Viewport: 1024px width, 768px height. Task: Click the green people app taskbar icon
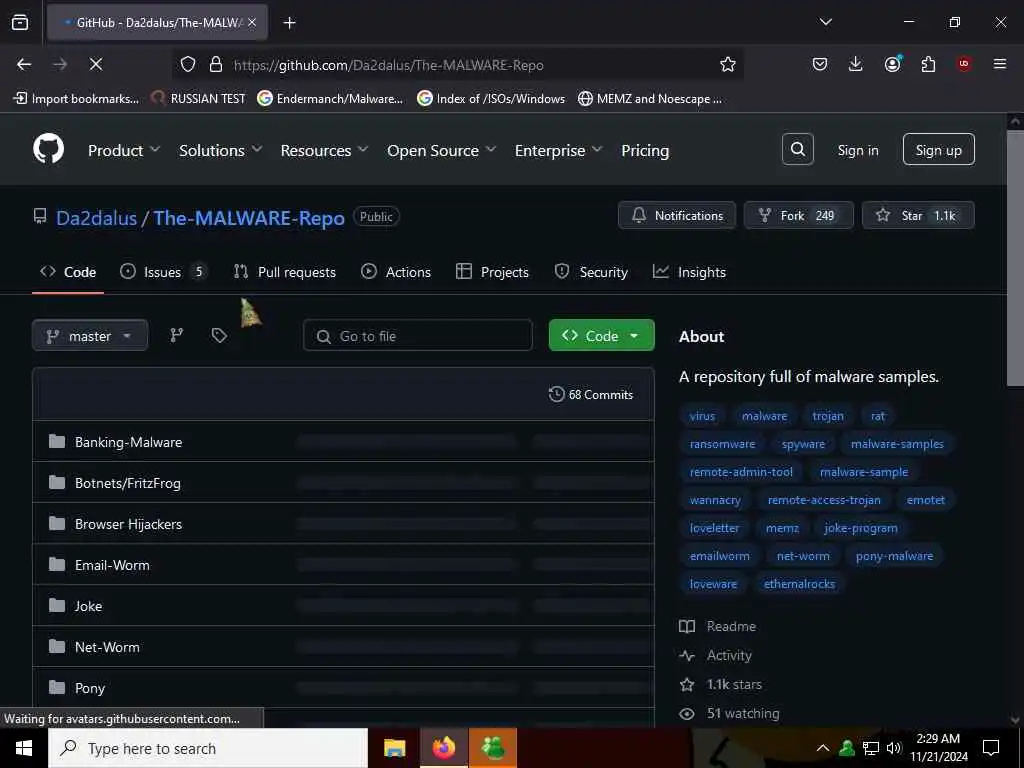tap(493, 748)
